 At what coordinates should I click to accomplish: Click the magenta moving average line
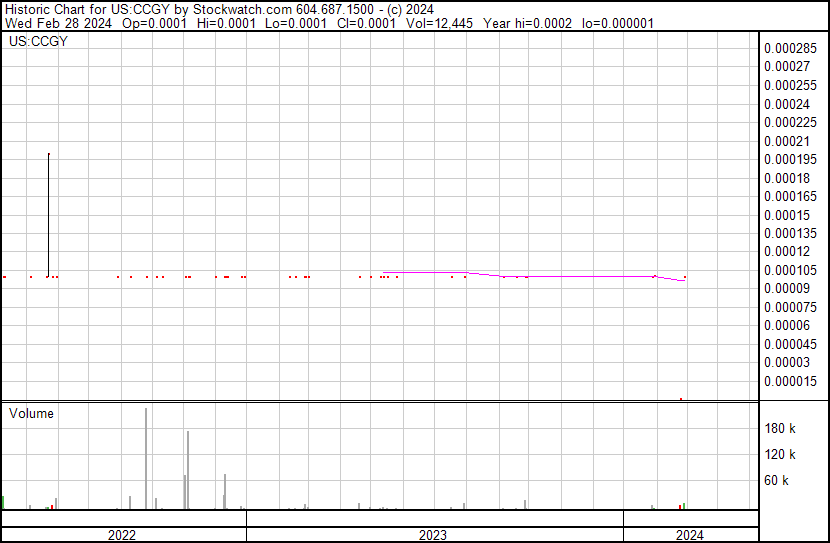point(560,276)
